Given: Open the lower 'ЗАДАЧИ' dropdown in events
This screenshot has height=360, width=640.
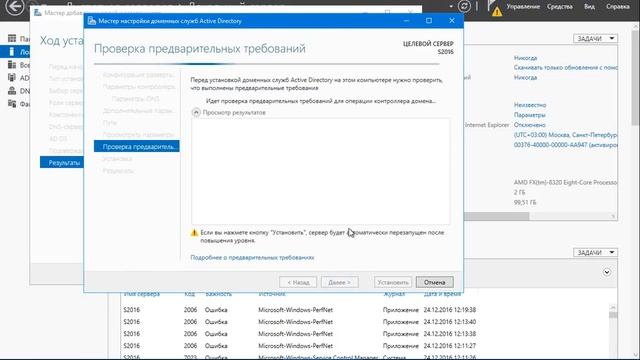Looking at the screenshot, I should click(595, 253).
